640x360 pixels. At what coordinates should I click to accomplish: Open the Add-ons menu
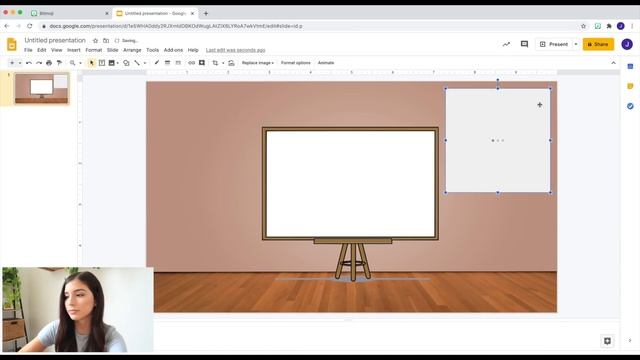point(173,50)
